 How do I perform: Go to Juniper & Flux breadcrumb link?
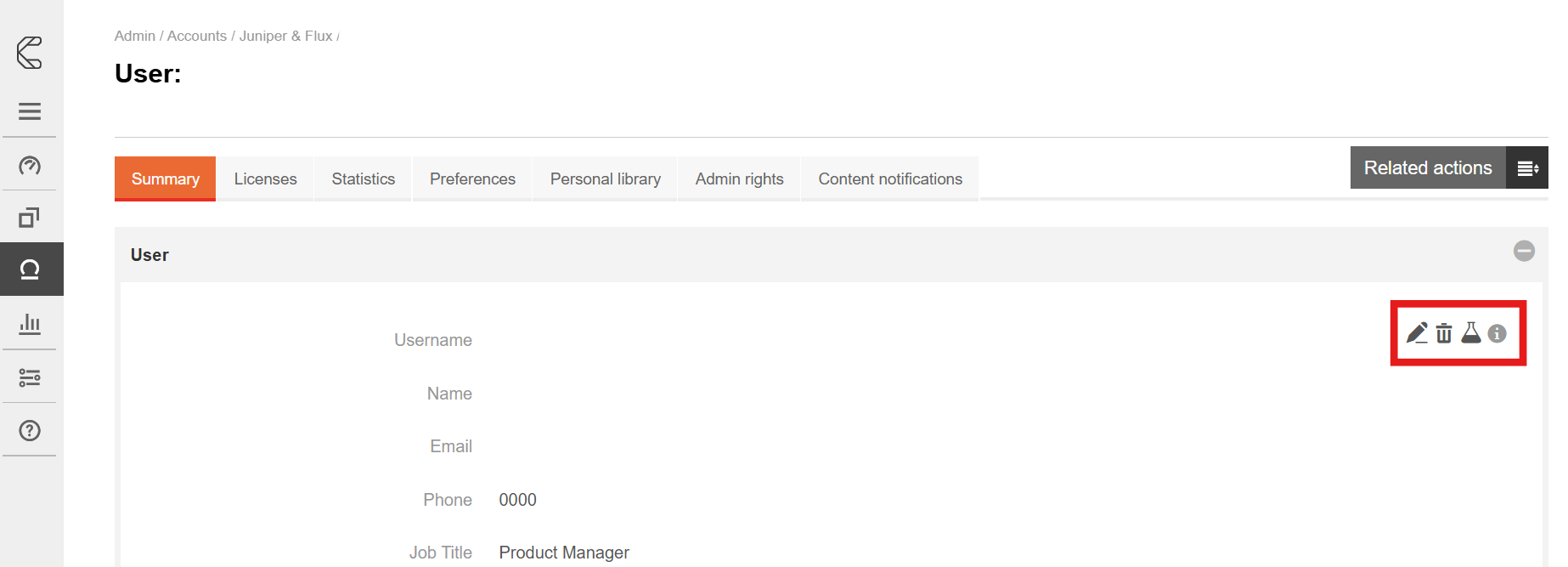(x=285, y=36)
